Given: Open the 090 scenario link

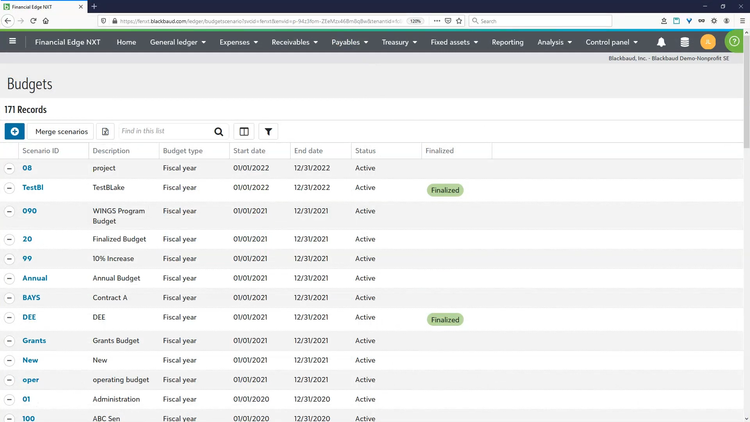Looking at the screenshot, I should click(x=29, y=211).
